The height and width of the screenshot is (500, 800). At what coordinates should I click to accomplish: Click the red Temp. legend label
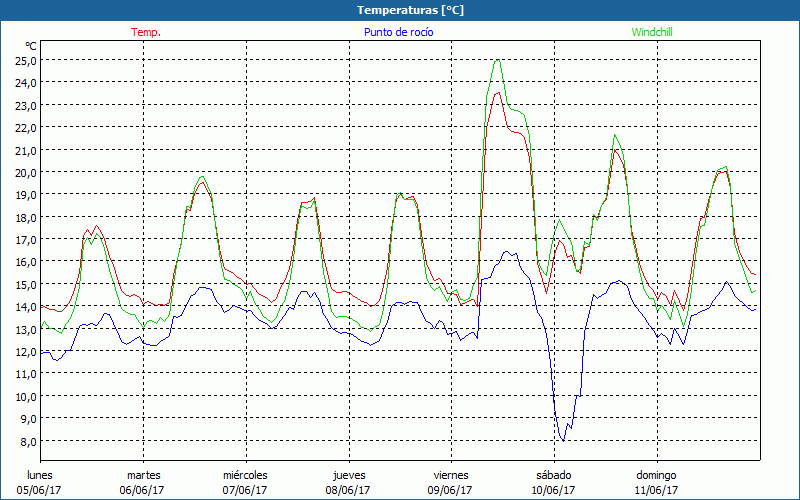coord(146,32)
